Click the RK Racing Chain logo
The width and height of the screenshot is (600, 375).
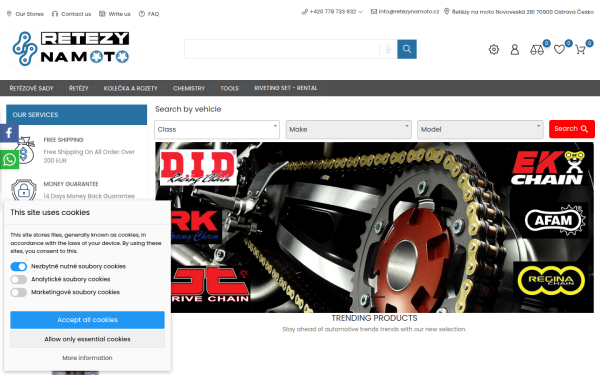[196, 226]
